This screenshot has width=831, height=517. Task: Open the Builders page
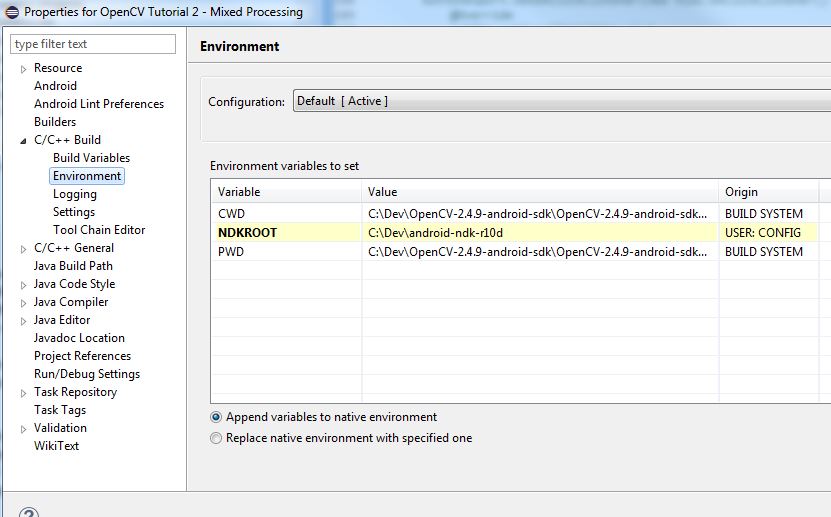(x=55, y=122)
